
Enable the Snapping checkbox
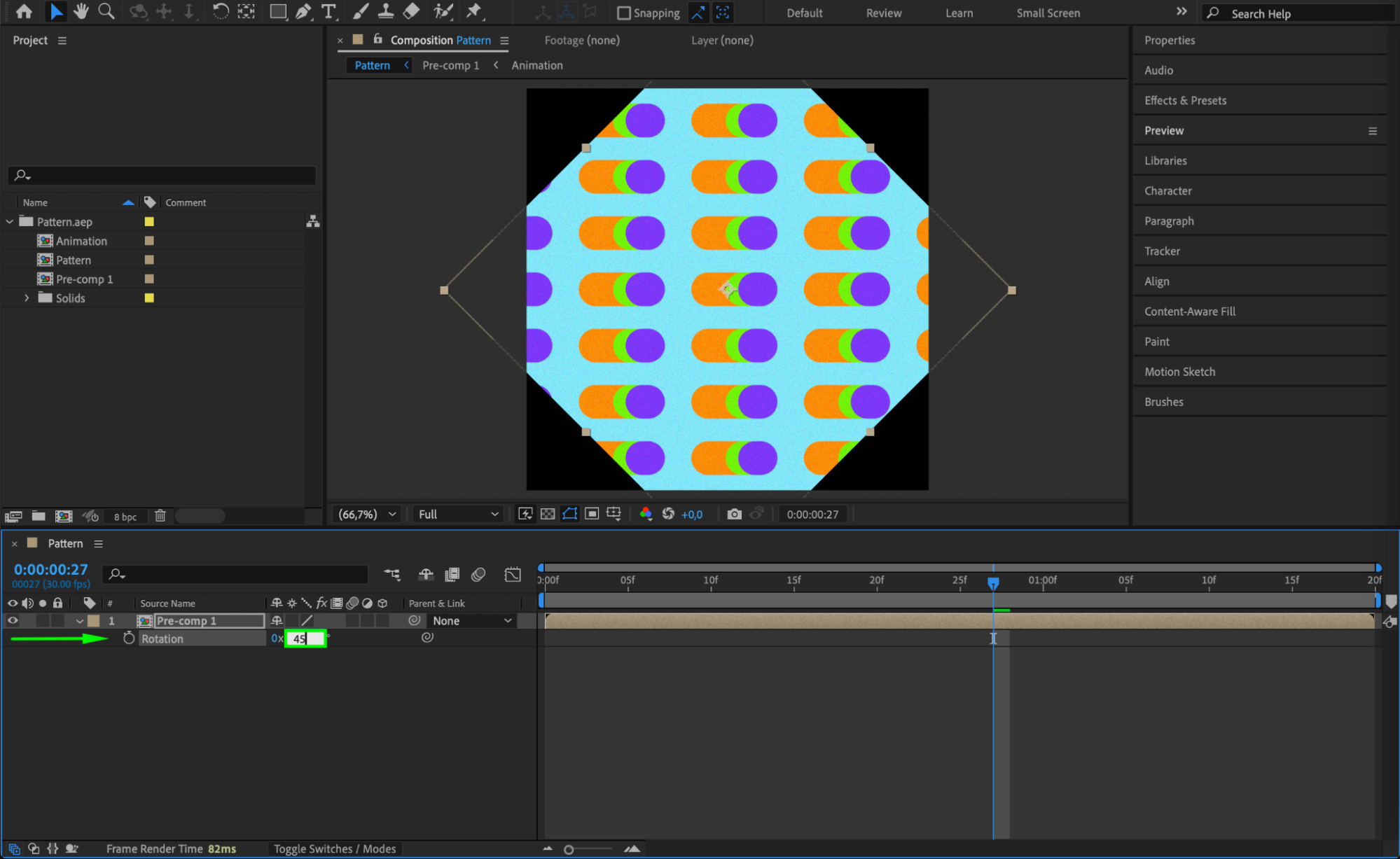tap(623, 13)
